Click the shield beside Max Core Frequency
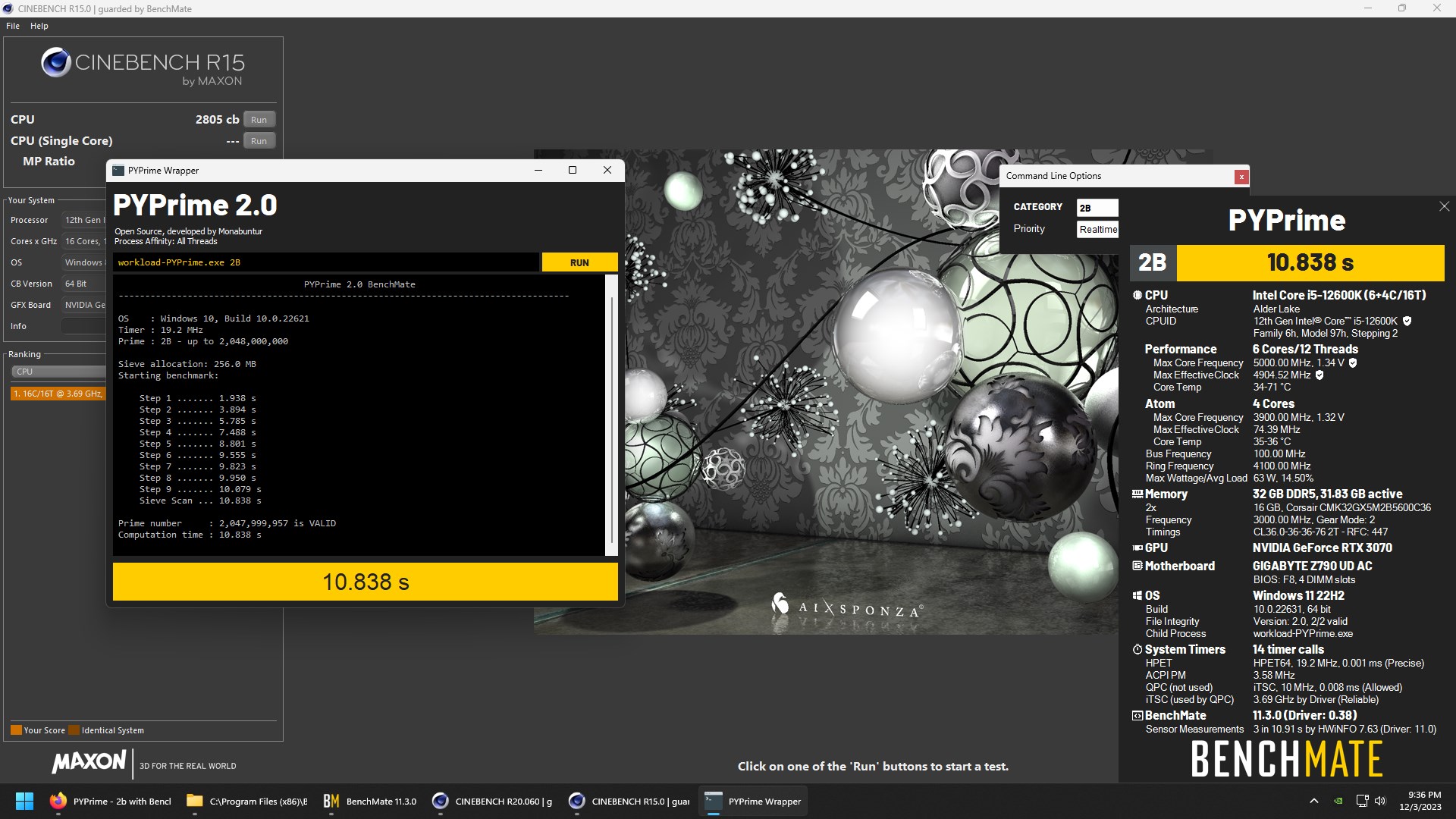Screen dimensions: 1456x819 (1353, 362)
